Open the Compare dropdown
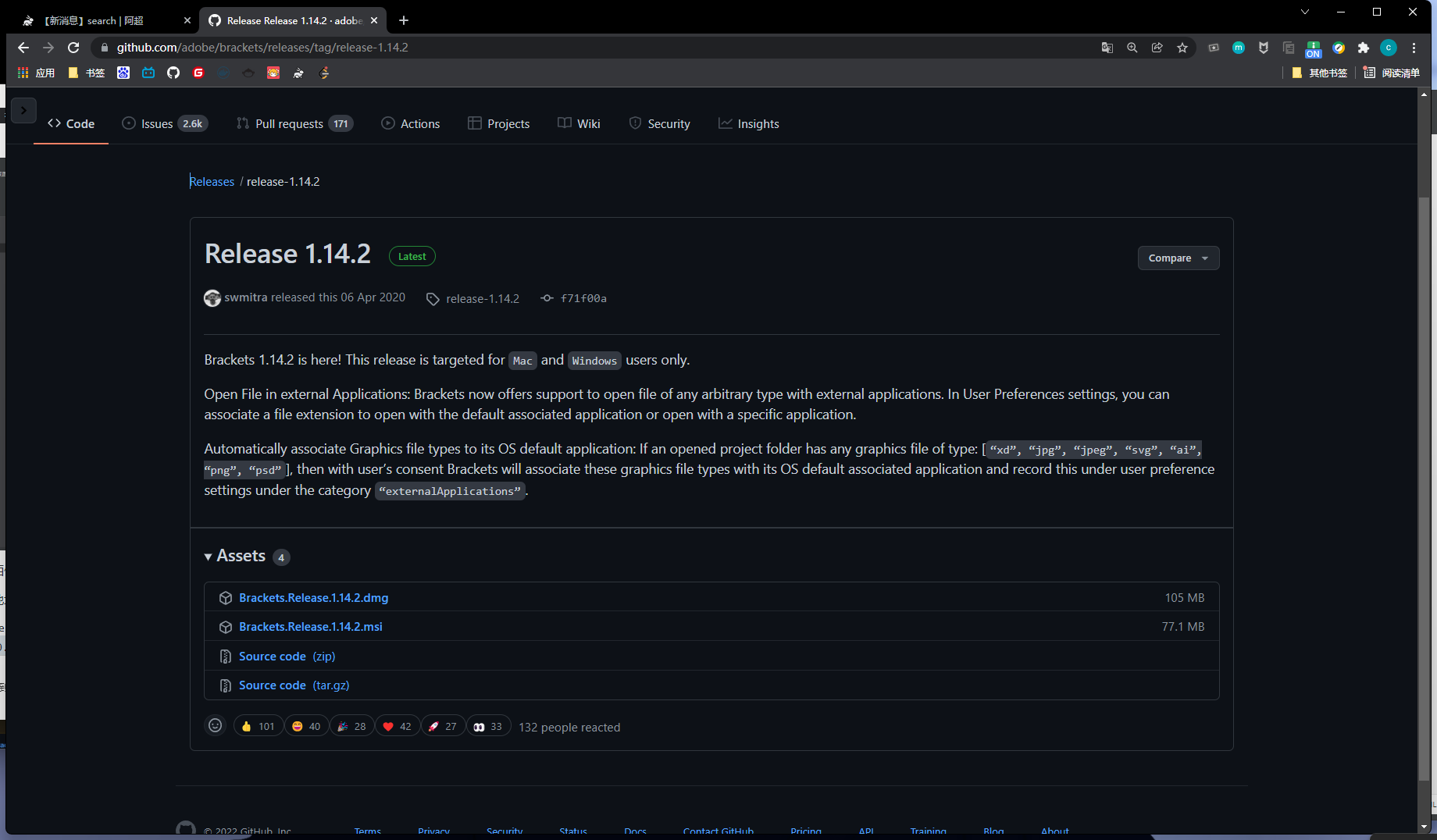1437x840 pixels. coord(1178,258)
